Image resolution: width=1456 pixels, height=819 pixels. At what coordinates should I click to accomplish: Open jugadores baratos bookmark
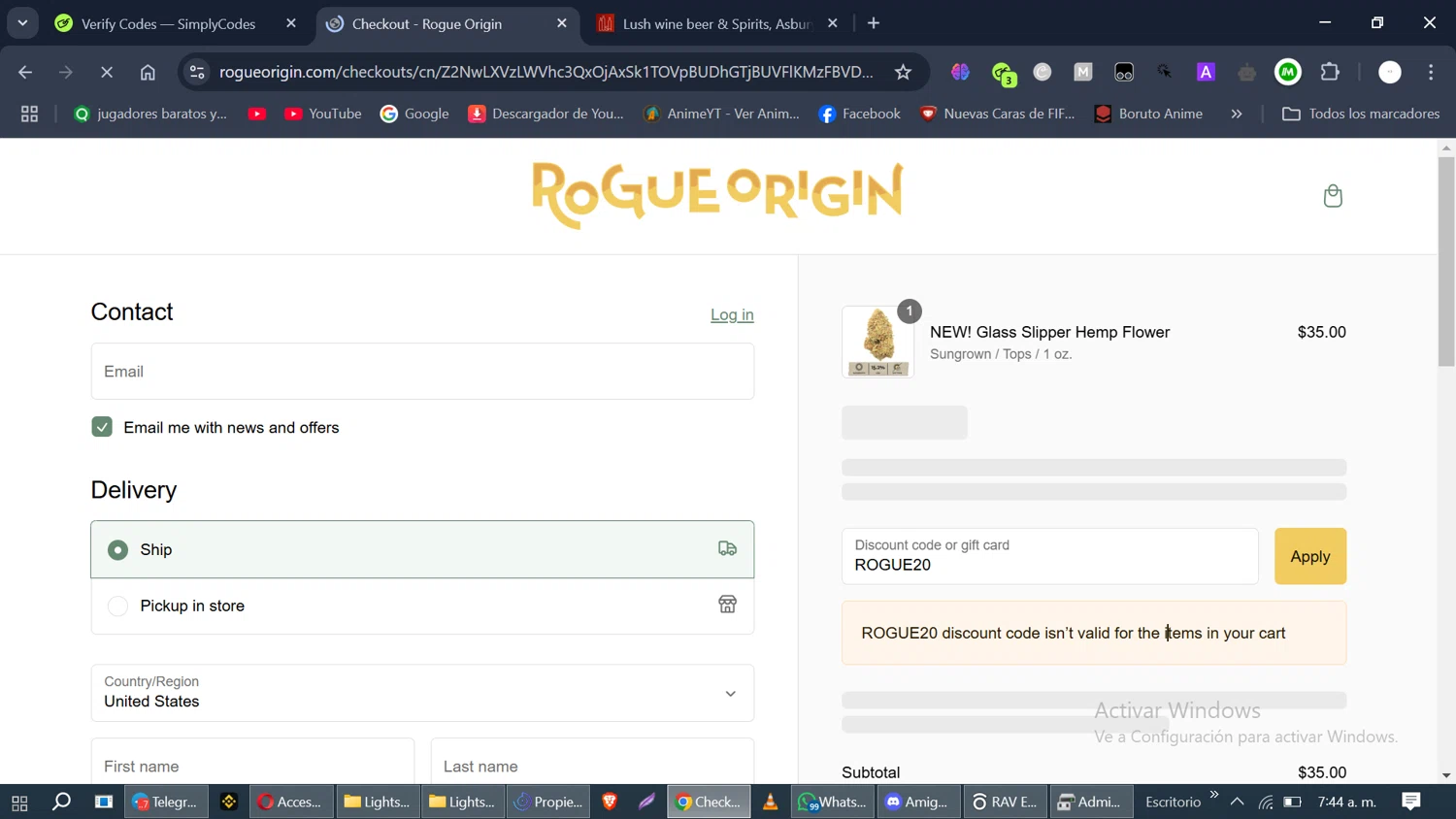tap(150, 114)
